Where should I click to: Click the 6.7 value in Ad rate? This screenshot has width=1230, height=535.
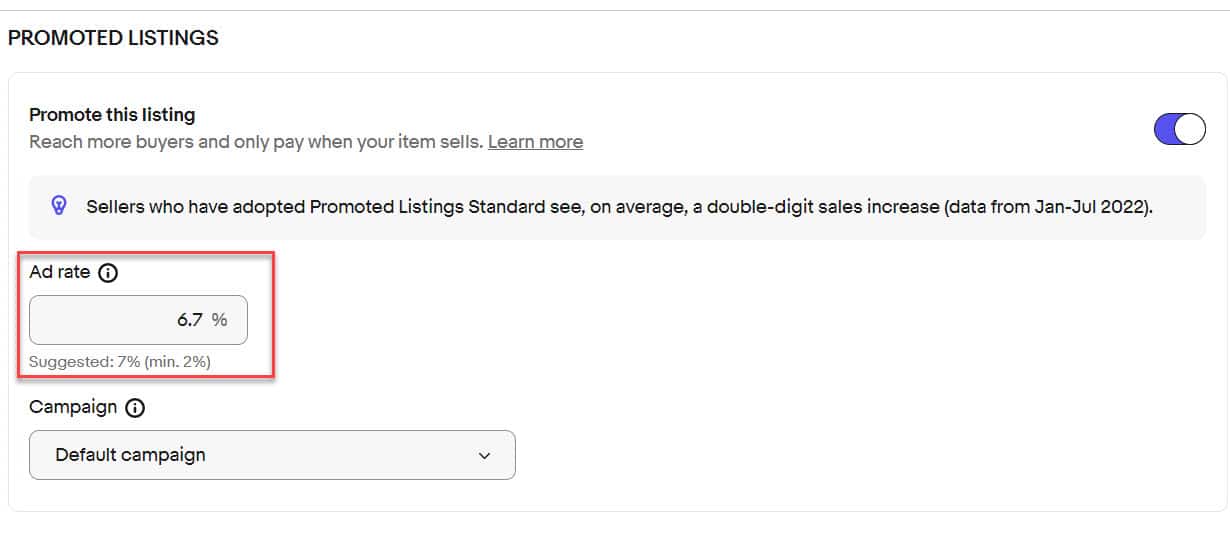pyautogui.click(x=190, y=320)
